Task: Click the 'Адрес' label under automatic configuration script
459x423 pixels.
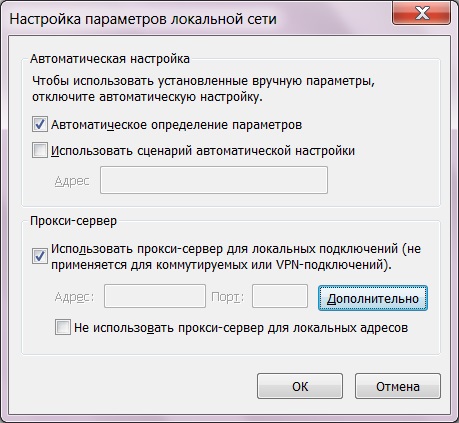Action: (x=72, y=181)
